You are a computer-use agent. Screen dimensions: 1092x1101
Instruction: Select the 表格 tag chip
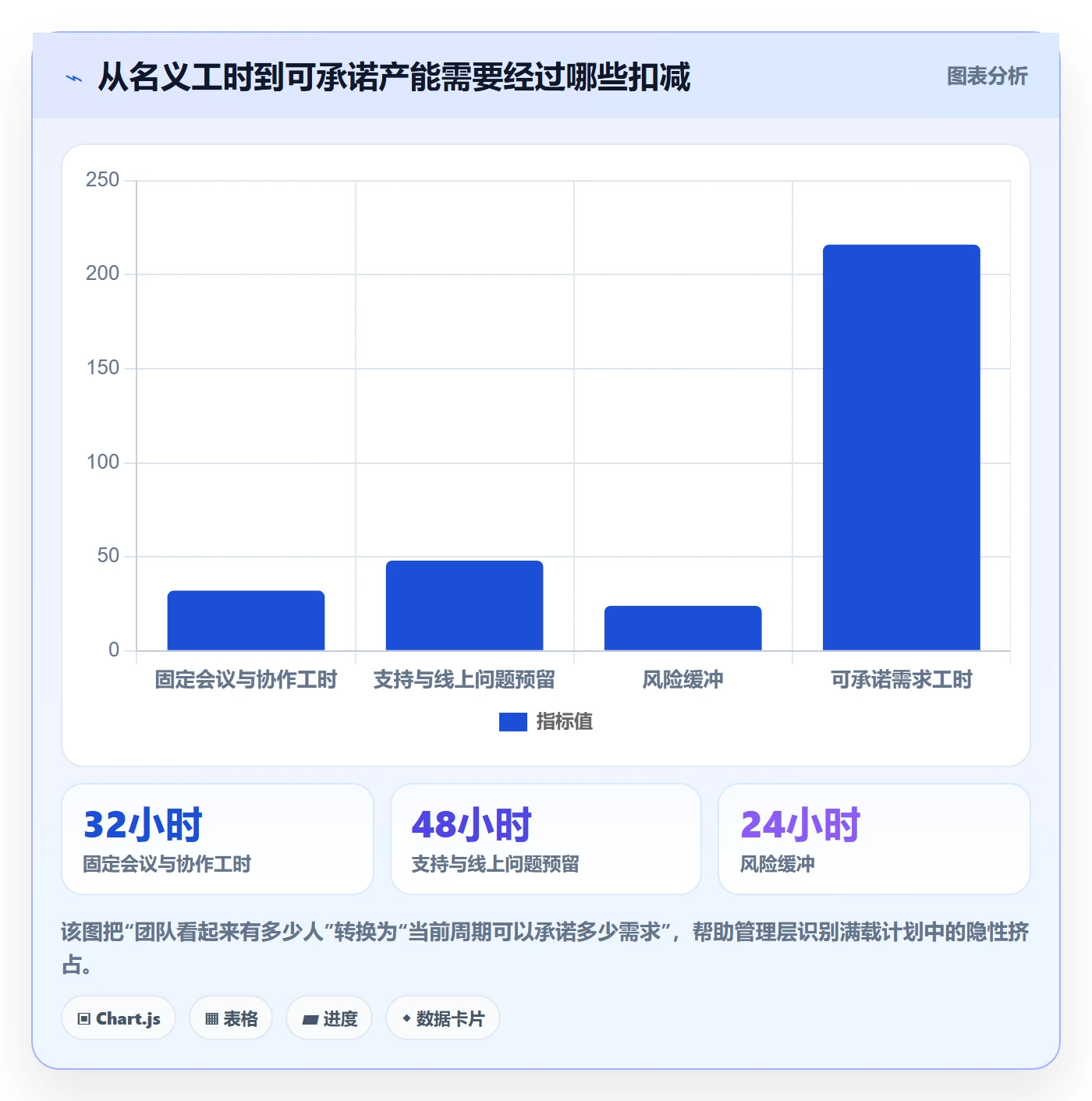[231, 1018]
